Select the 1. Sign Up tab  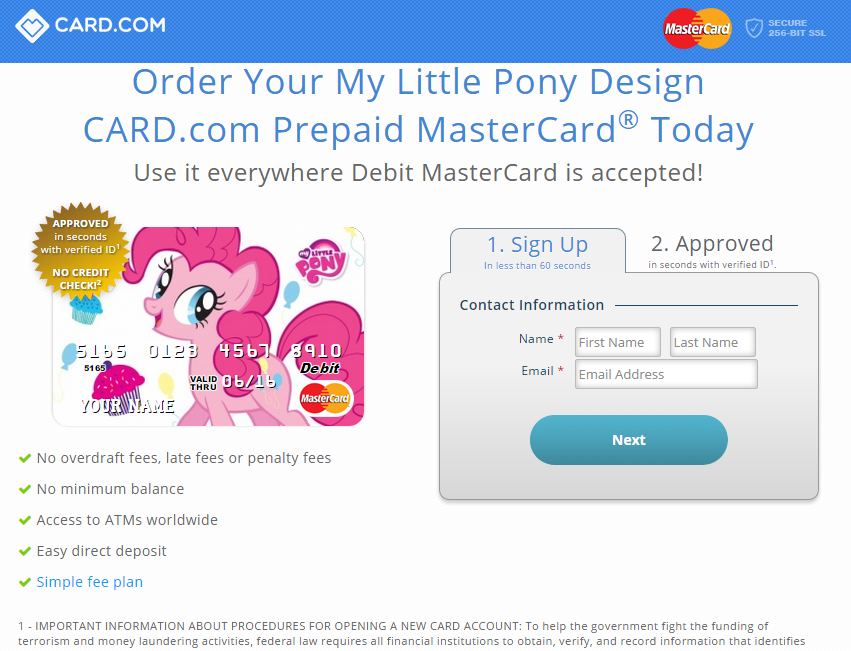click(x=538, y=251)
